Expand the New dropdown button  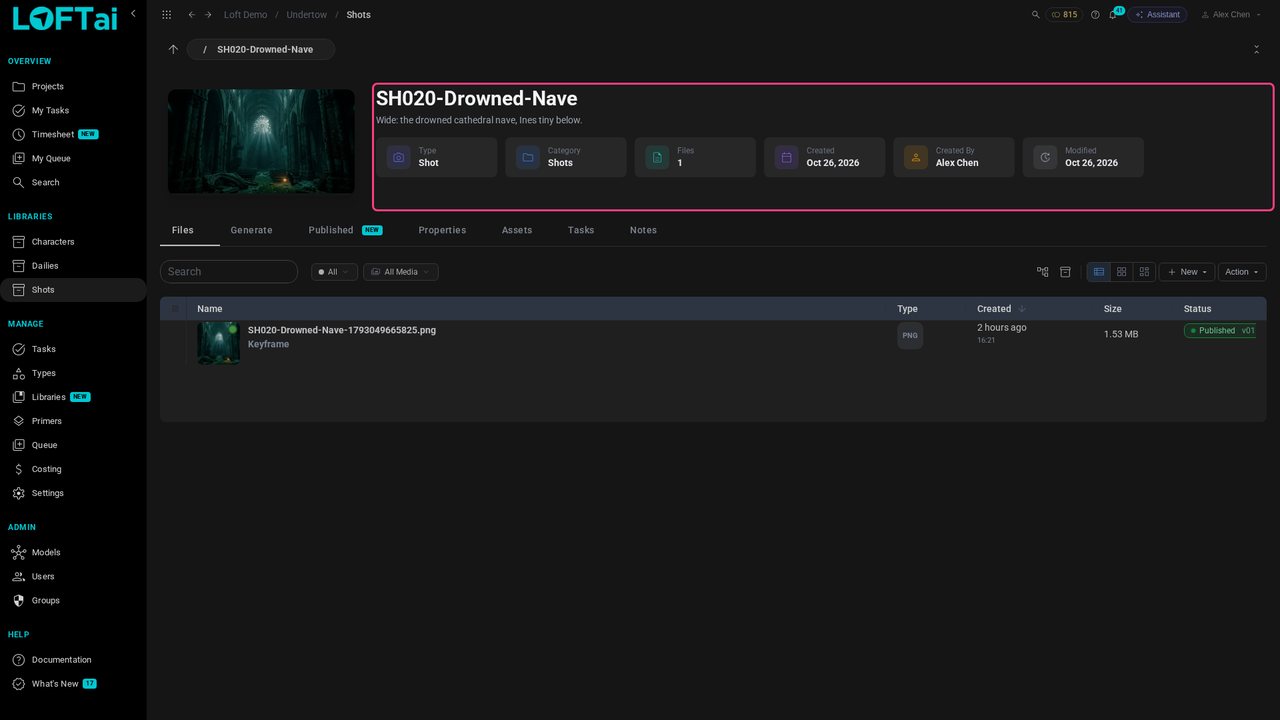click(1187, 272)
